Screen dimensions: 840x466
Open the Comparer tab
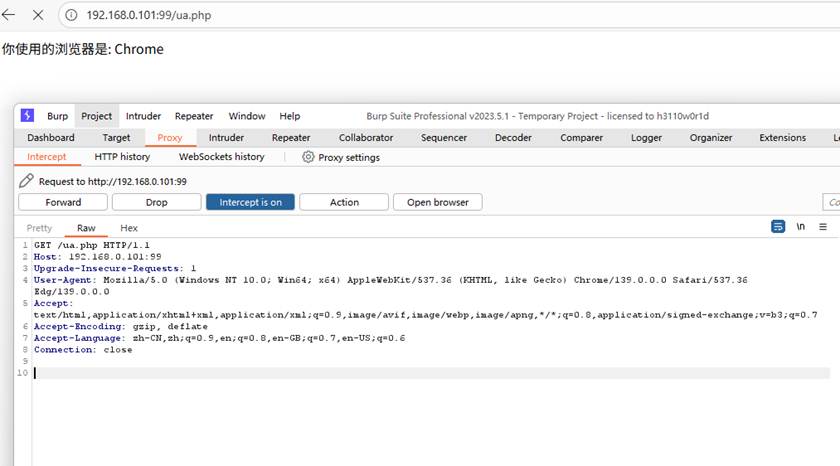581,138
